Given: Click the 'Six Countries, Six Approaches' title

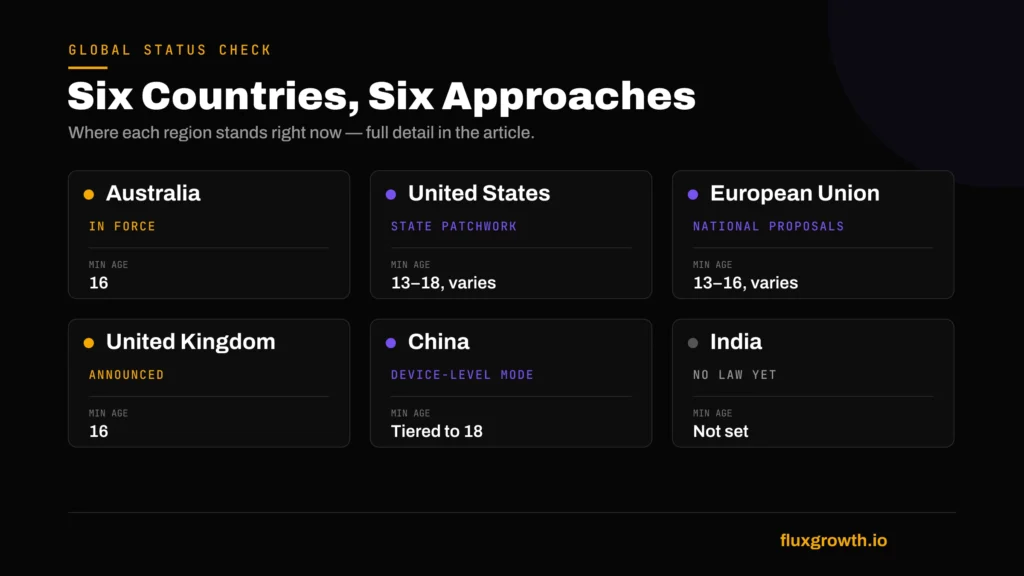Looking at the screenshot, I should tap(381, 96).
